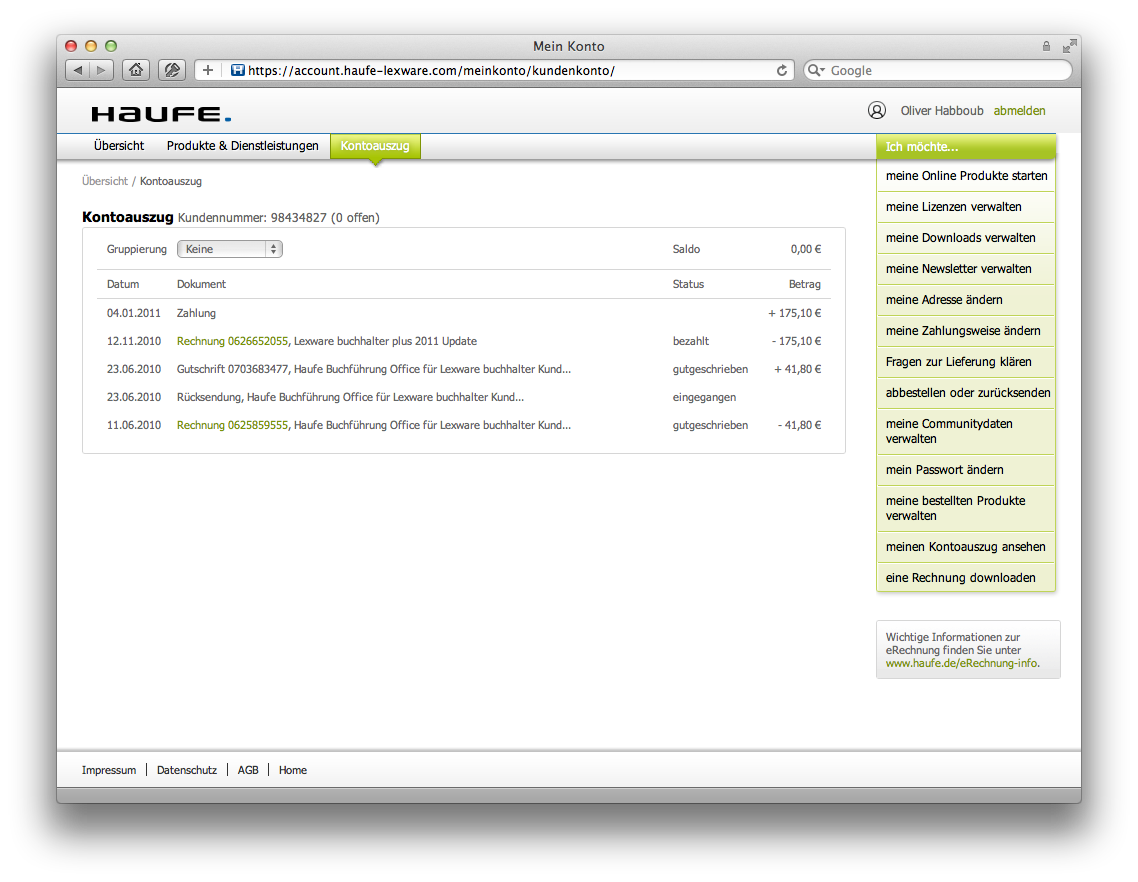Click the amount + 175,10 €
This screenshot has width=1138, height=882.
pos(795,314)
